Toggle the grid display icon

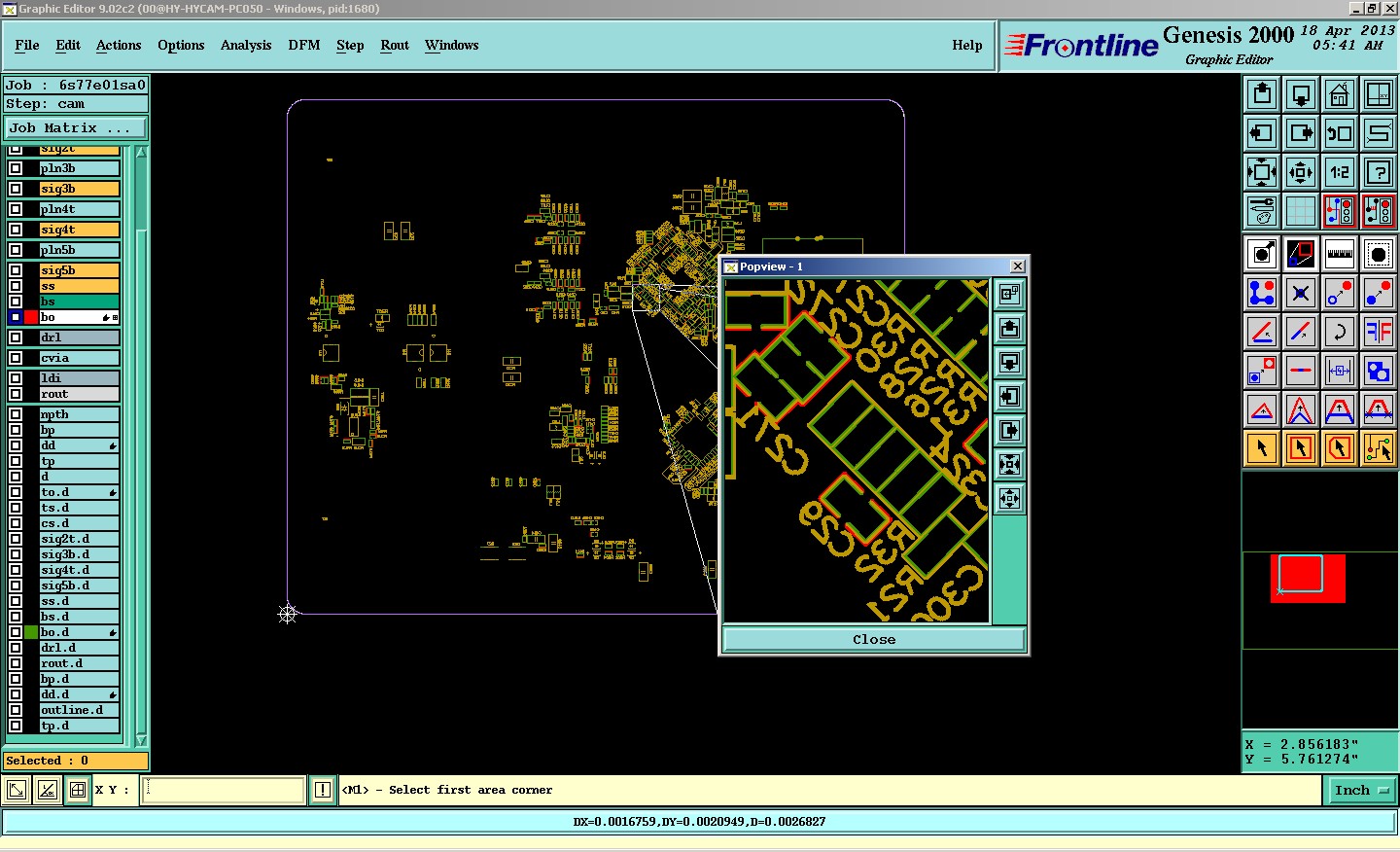coord(1301,211)
